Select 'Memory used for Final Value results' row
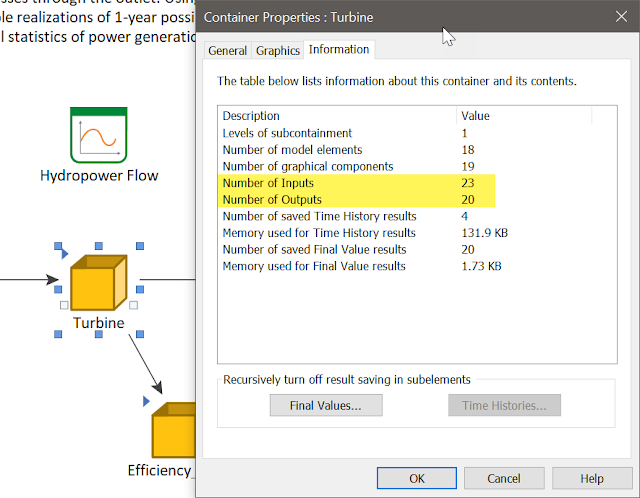 417,266
